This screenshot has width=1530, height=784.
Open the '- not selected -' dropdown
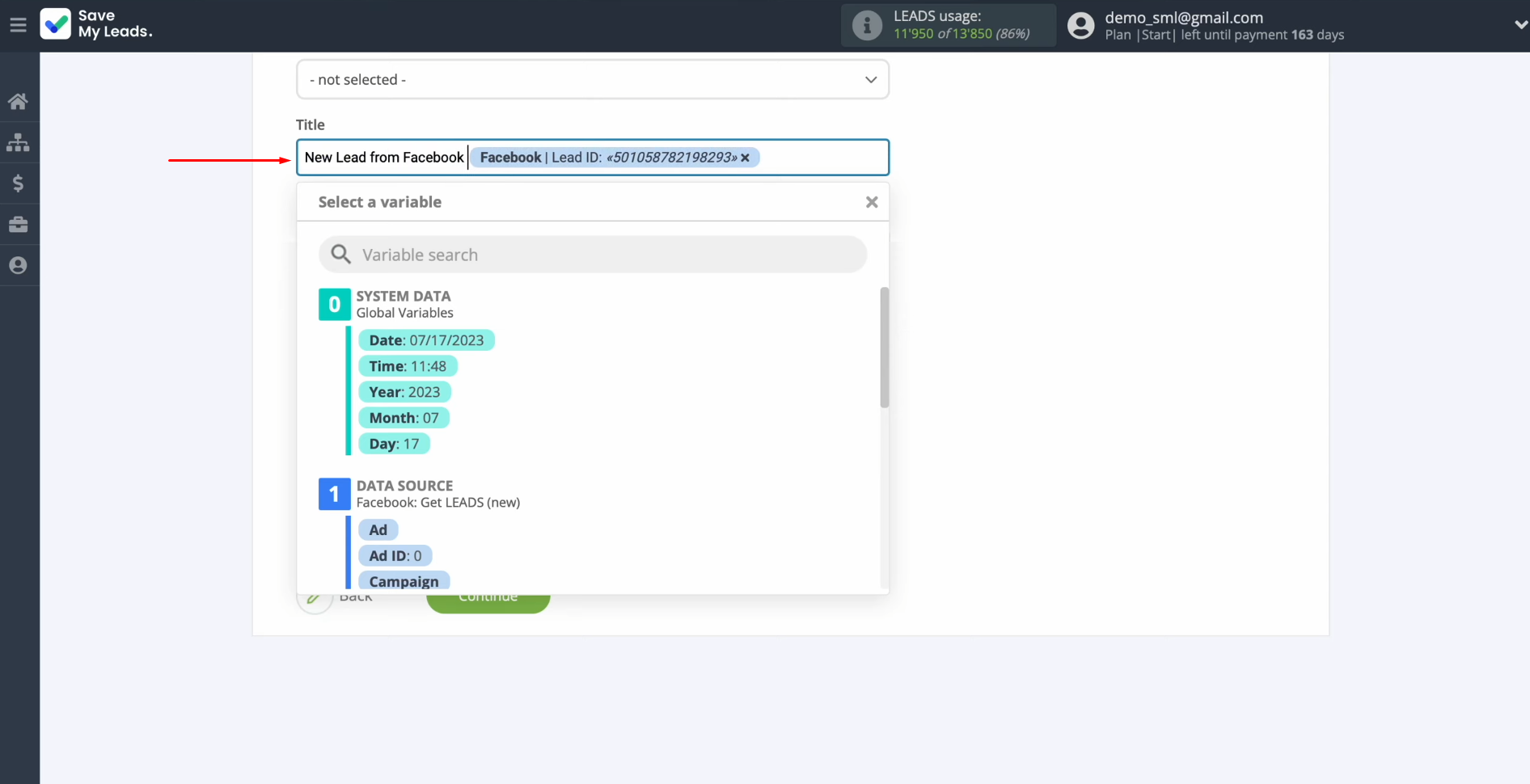pyautogui.click(x=593, y=79)
